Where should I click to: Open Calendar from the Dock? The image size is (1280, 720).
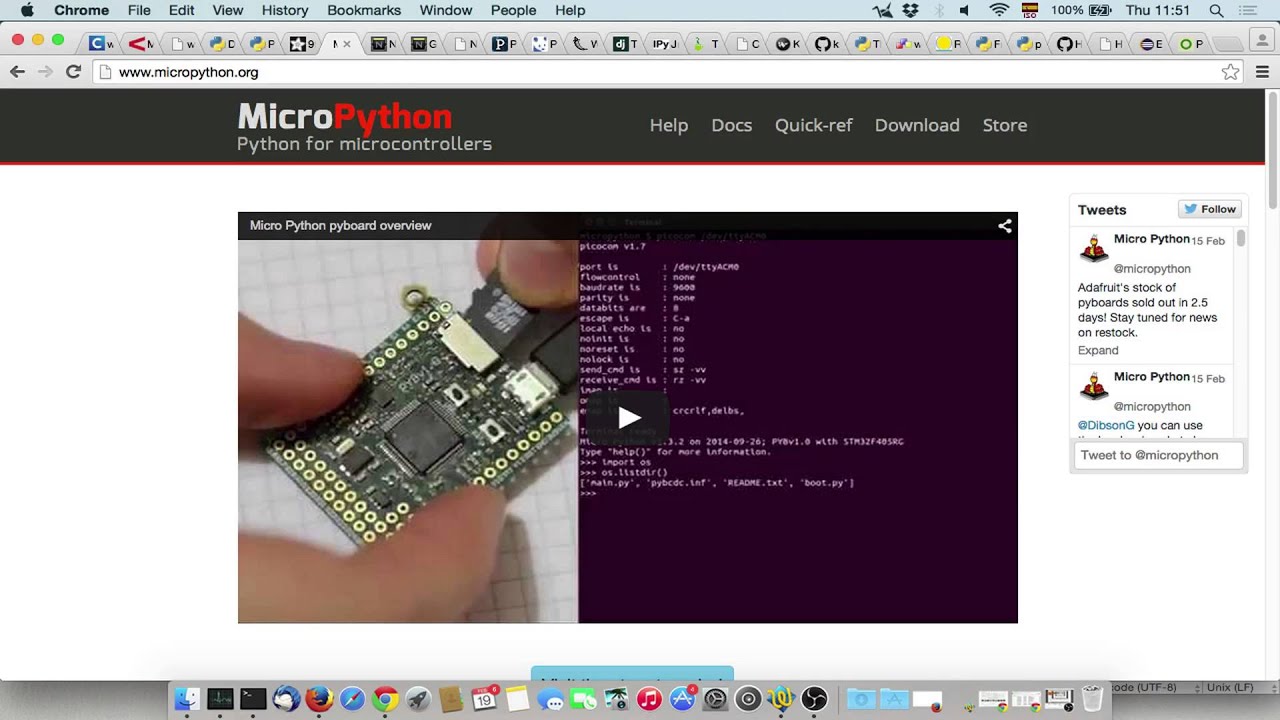484,699
